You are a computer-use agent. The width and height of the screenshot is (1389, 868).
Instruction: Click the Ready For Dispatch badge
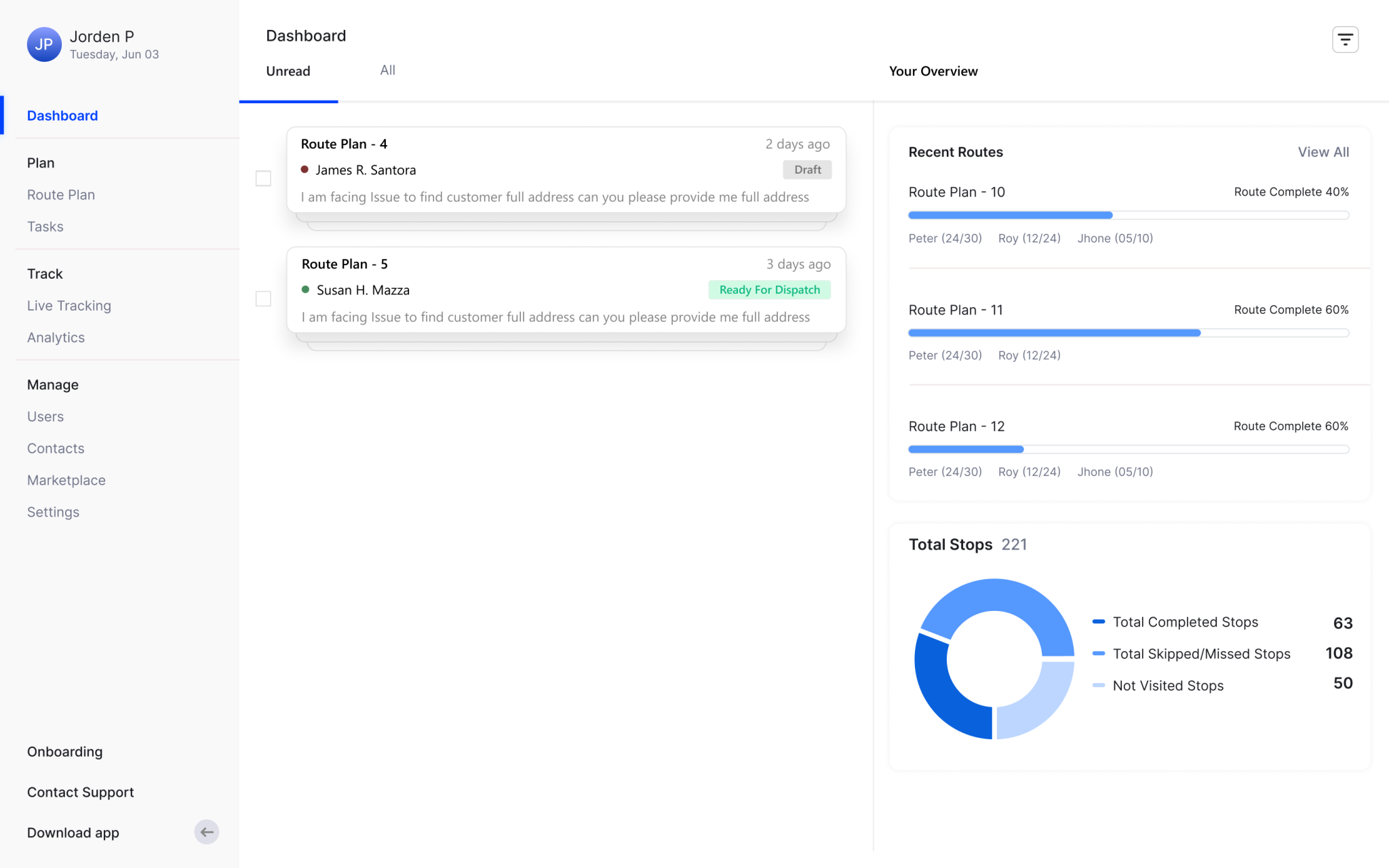(769, 290)
